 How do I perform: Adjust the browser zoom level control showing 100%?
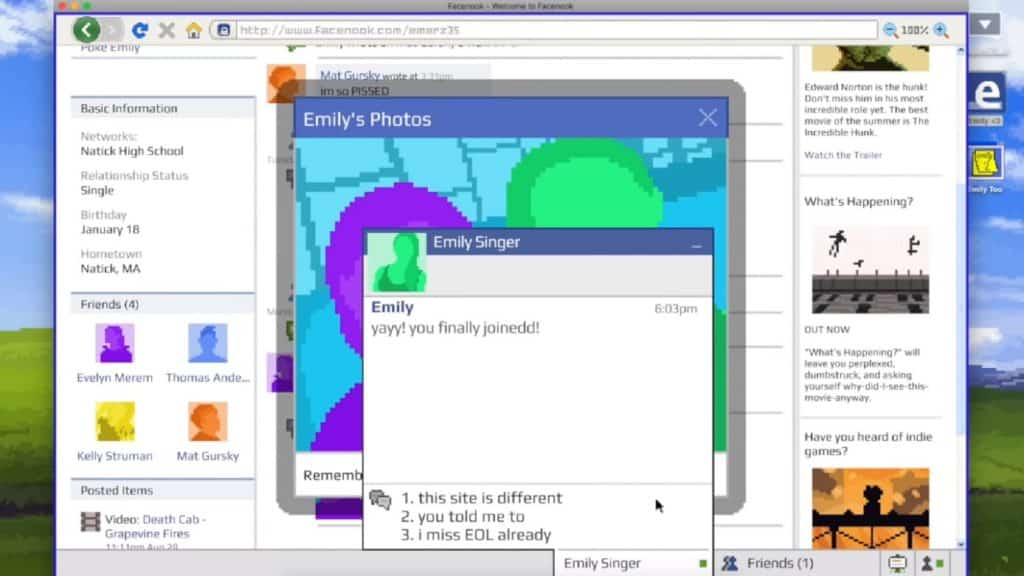click(x=914, y=29)
